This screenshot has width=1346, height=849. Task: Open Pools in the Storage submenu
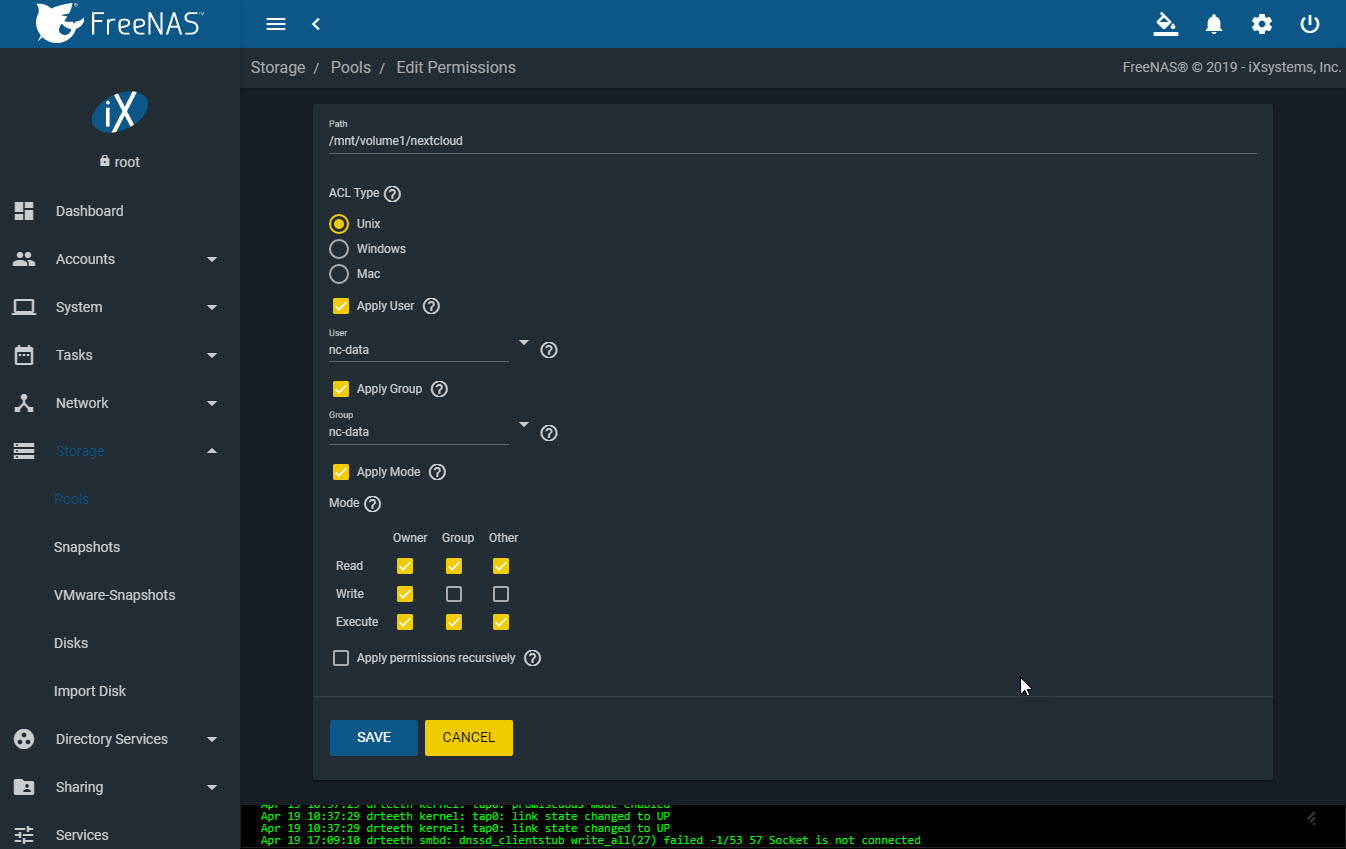point(72,499)
